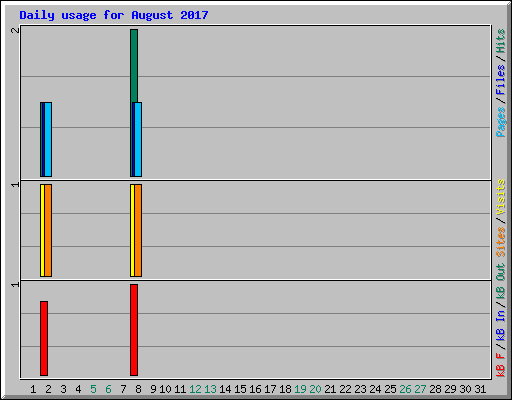The image size is (512, 400).
Task: Click day '15' on the x-axis
Action: (240, 389)
